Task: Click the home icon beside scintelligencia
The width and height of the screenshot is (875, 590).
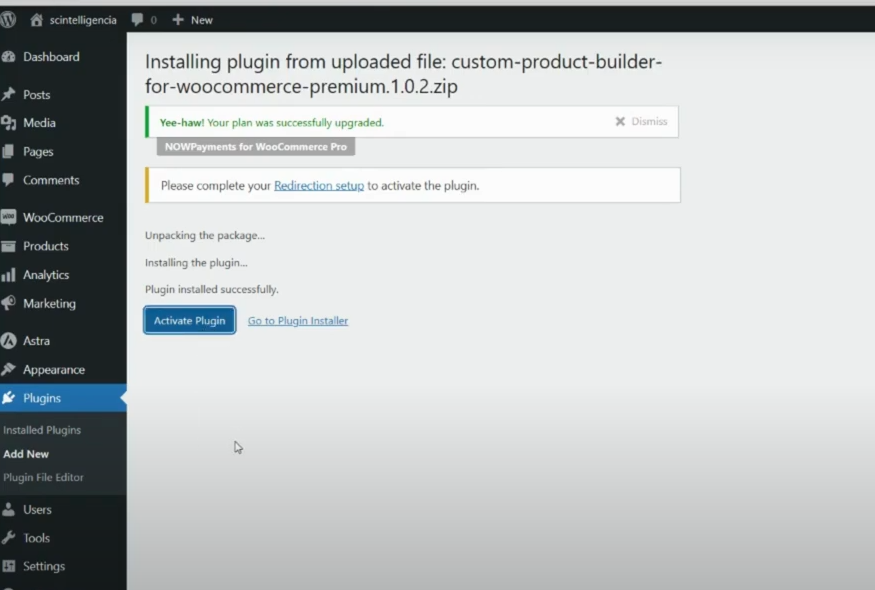Action: [36, 20]
